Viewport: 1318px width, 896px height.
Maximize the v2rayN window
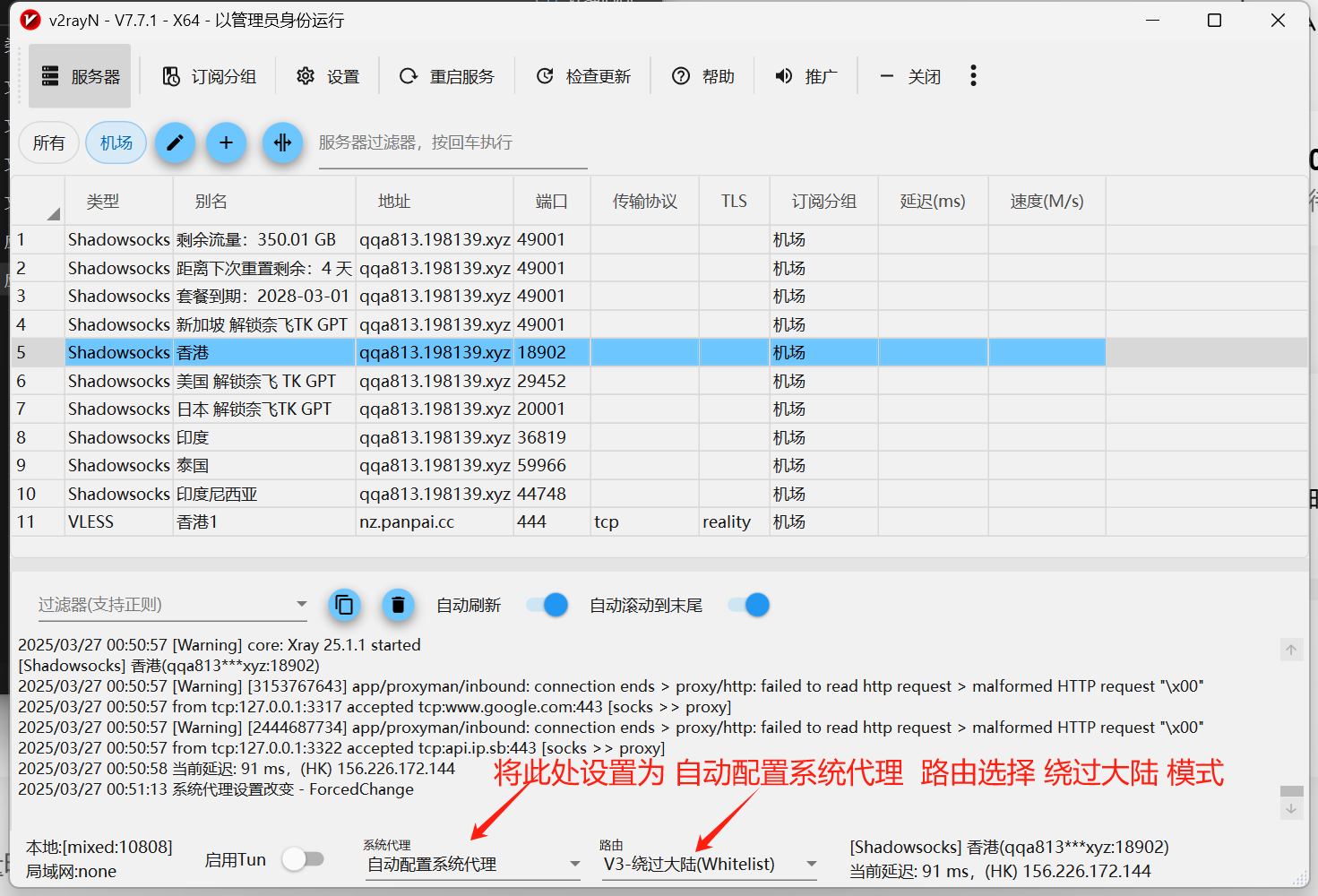[1215, 20]
